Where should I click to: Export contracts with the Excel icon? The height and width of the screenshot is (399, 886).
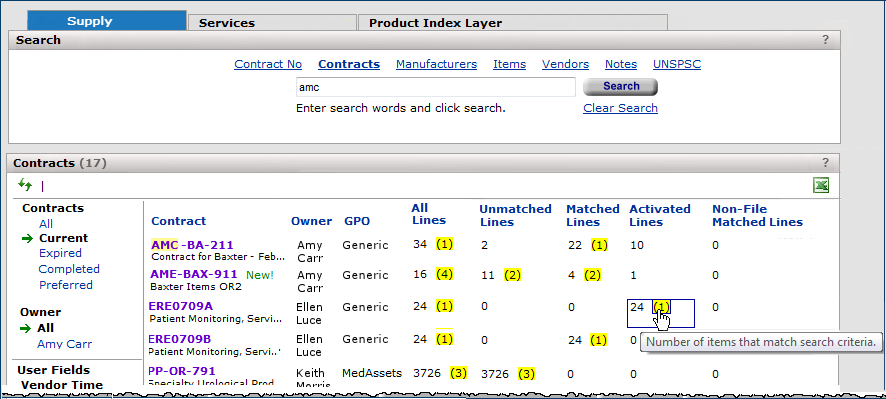coord(821,185)
